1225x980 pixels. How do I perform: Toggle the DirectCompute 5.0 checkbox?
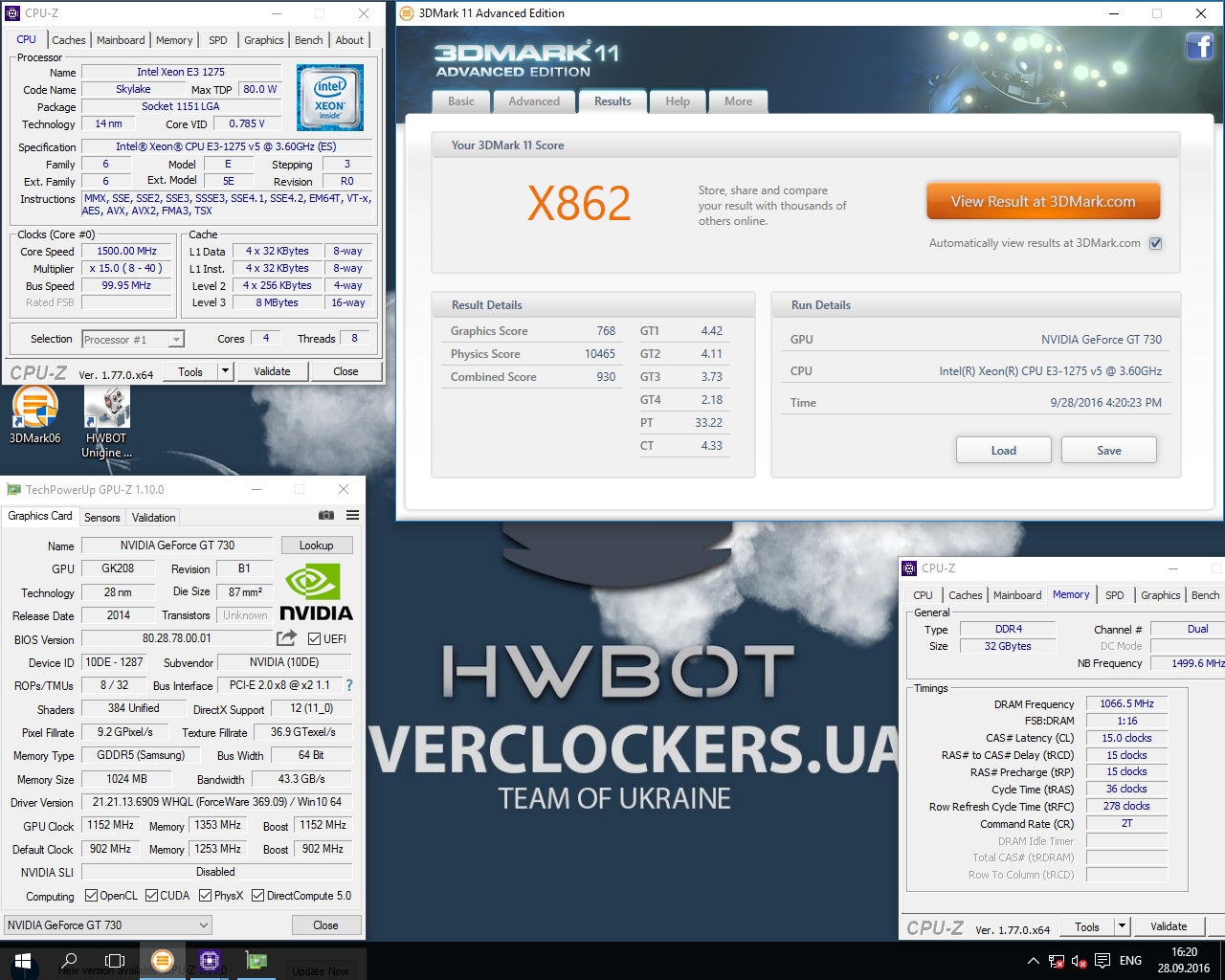[257, 896]
